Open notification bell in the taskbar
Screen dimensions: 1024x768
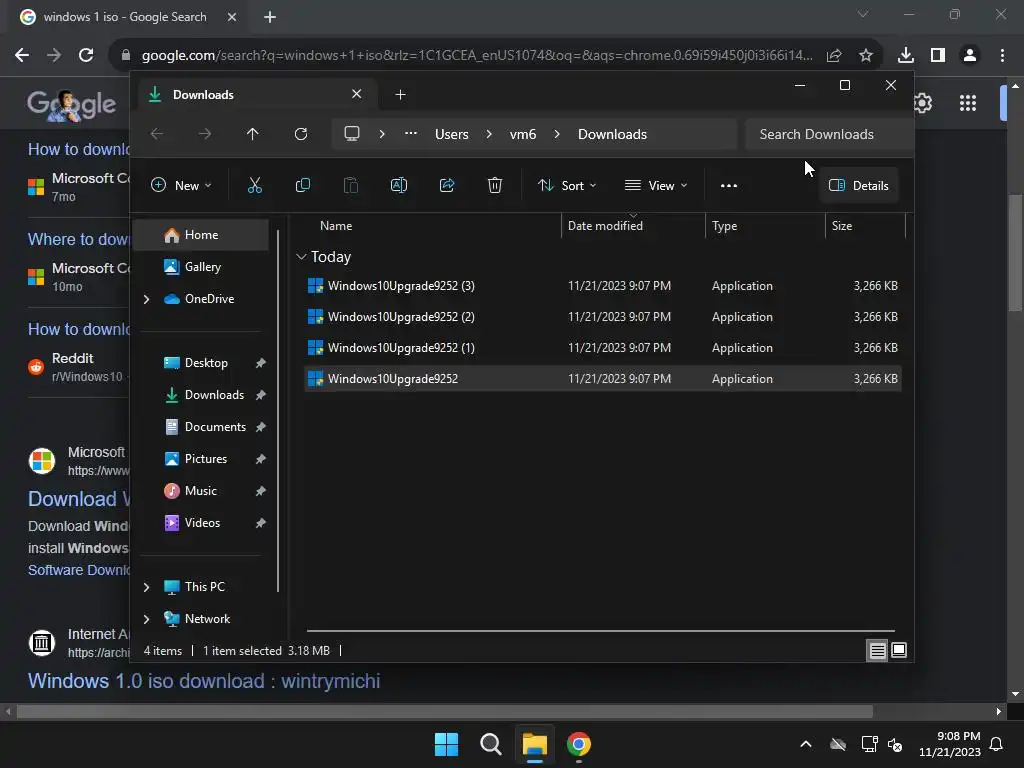click(x=997, y=744)
